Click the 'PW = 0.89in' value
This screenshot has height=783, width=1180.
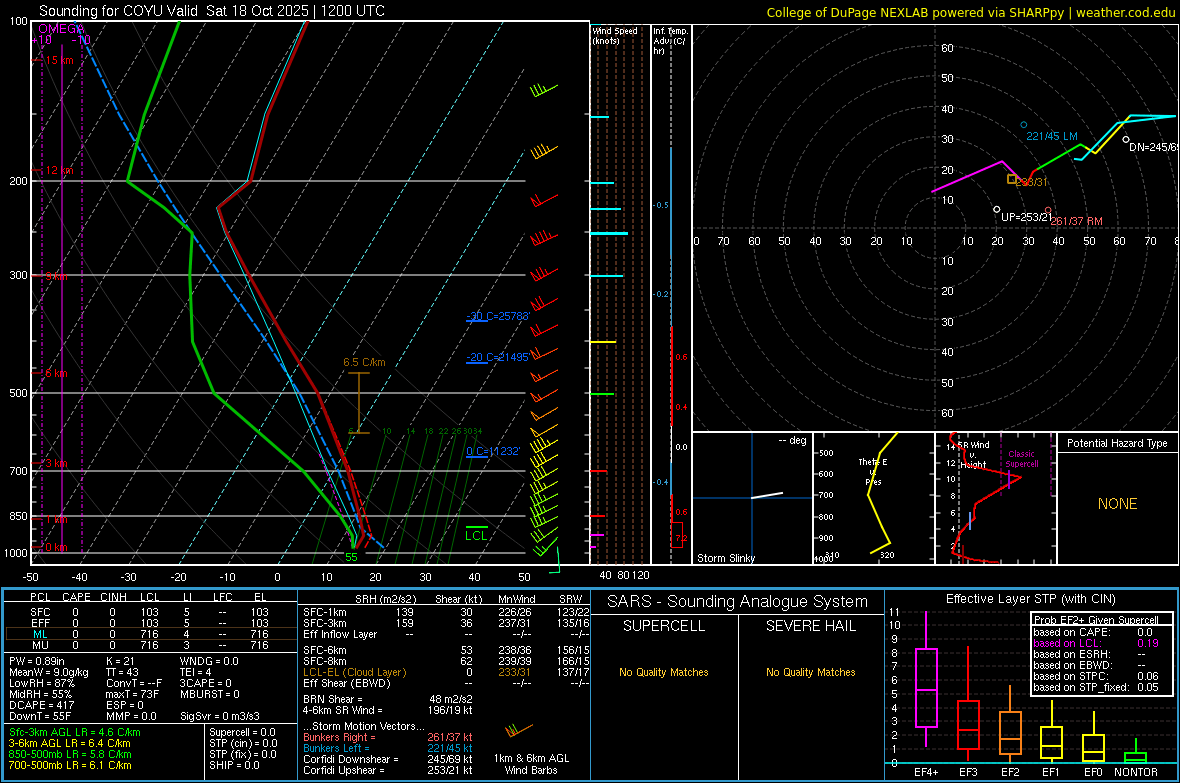click(37, 661)
